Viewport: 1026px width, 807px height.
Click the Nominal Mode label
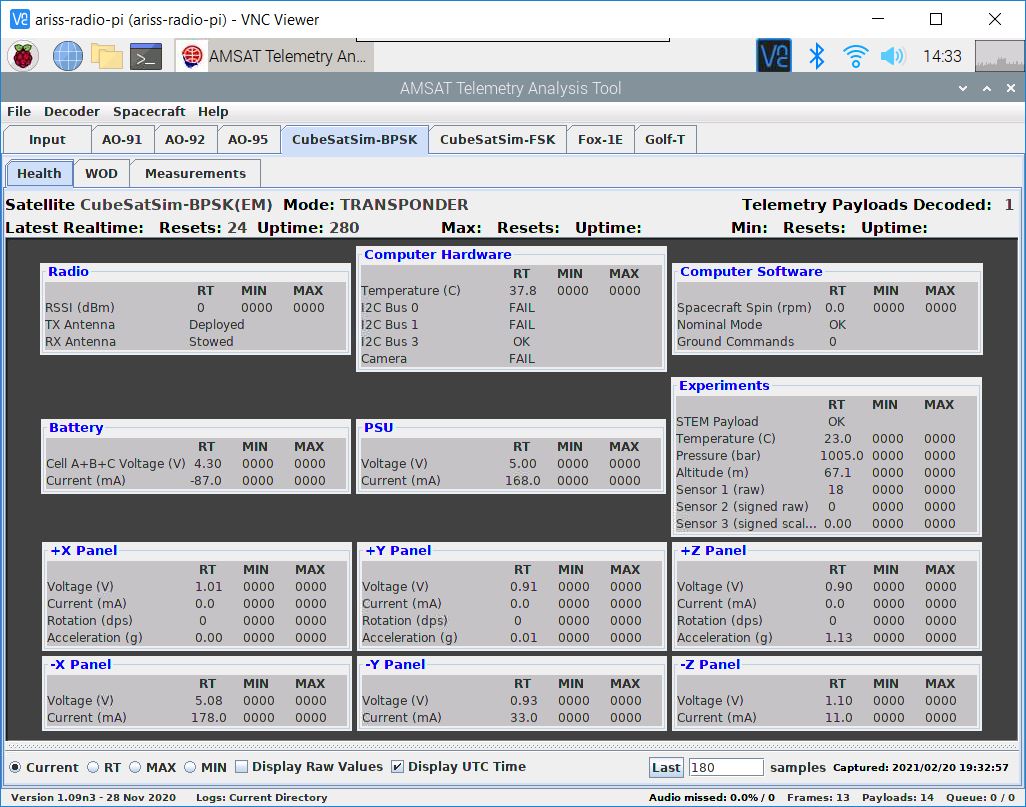click(x=720, y=325)
